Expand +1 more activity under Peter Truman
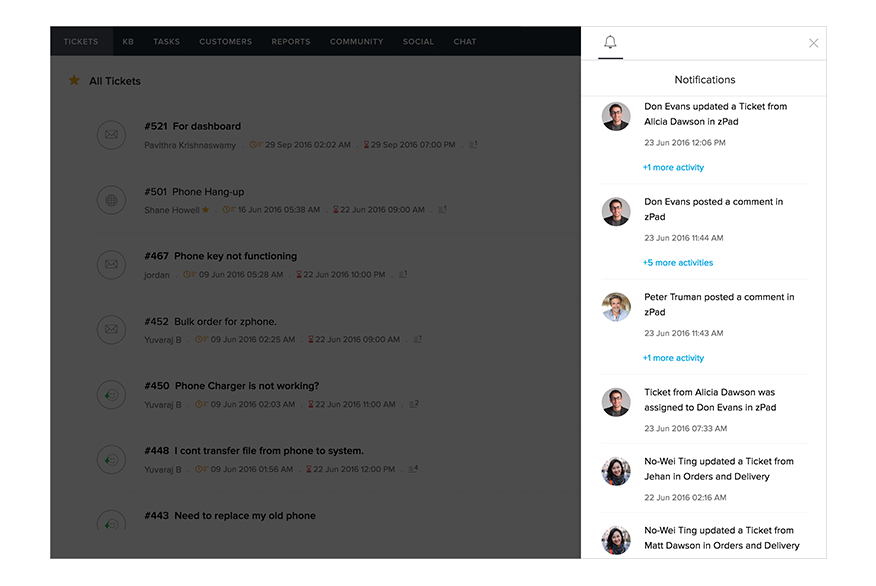The image size is (876, 586). 673,358
